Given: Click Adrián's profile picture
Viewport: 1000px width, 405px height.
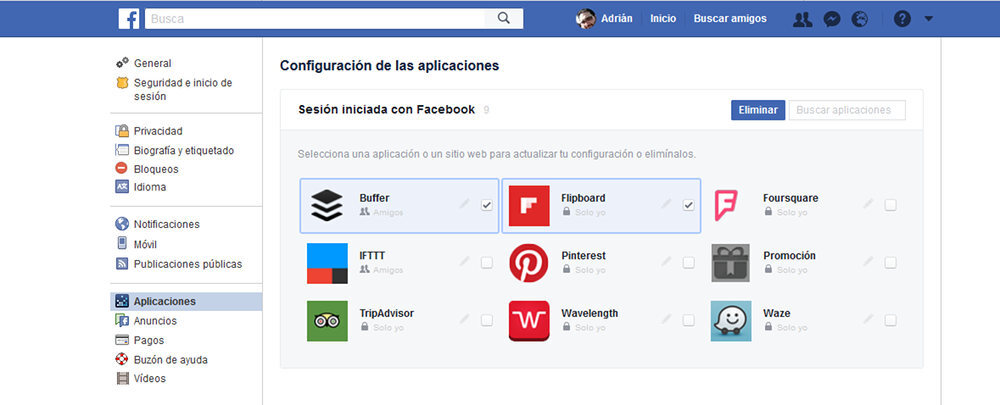Looking at the screenshot, I should click(585, 18).
